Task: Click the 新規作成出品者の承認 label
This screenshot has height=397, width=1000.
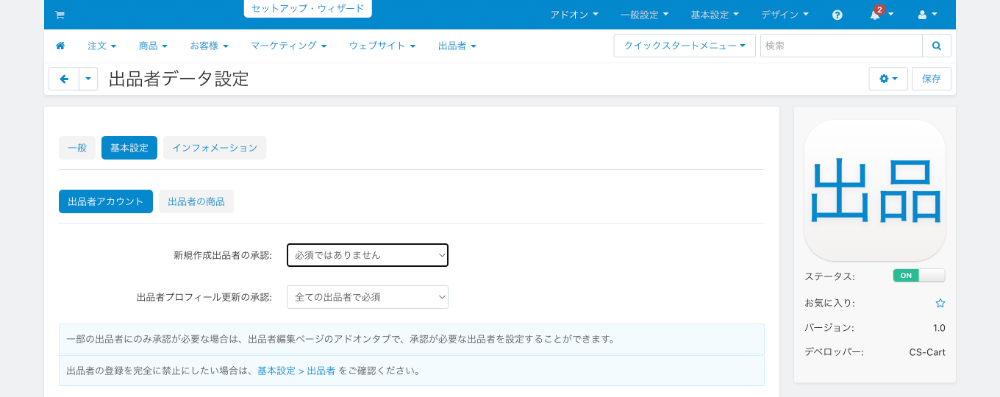Action: tap(223, 255)
